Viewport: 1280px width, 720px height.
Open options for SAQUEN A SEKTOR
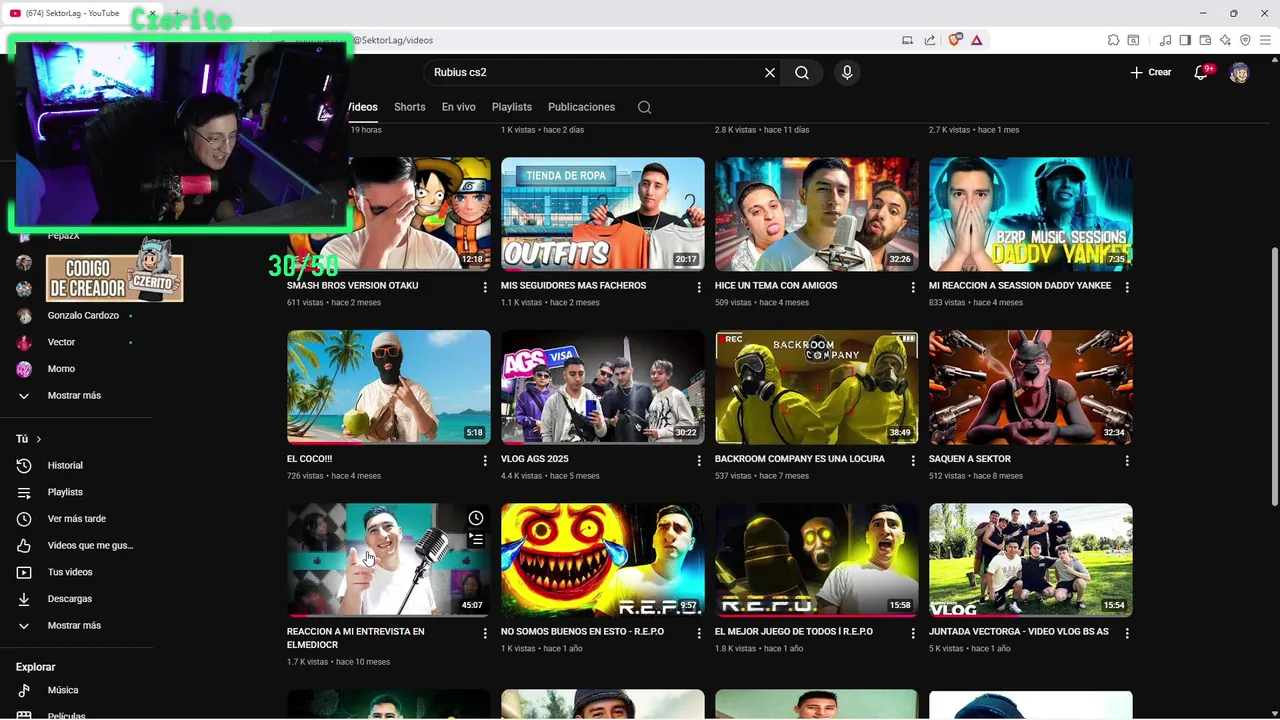tap(1127, 460)
